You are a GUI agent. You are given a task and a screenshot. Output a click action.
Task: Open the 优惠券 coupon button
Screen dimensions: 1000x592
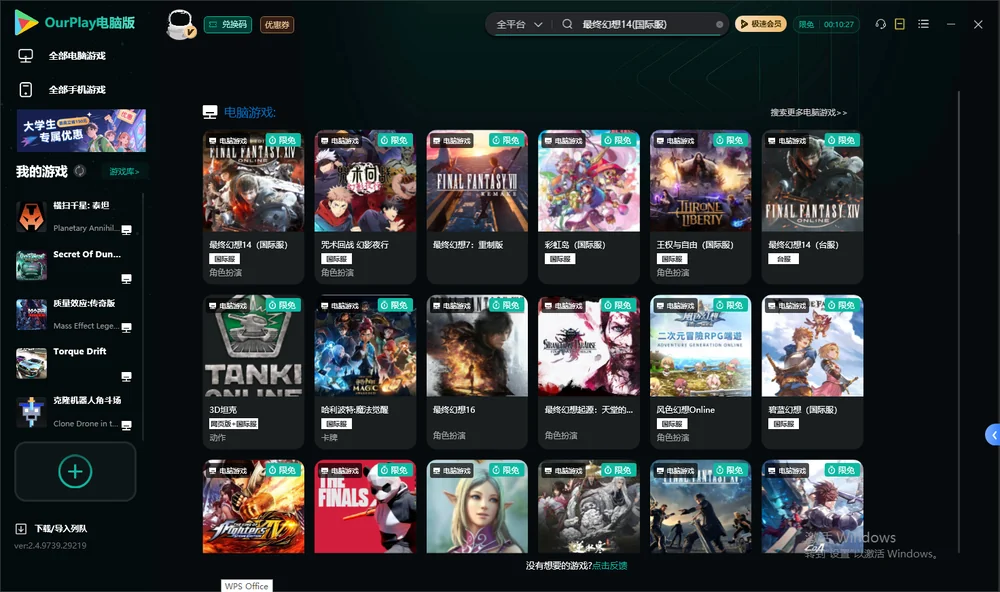pos(277,25)
